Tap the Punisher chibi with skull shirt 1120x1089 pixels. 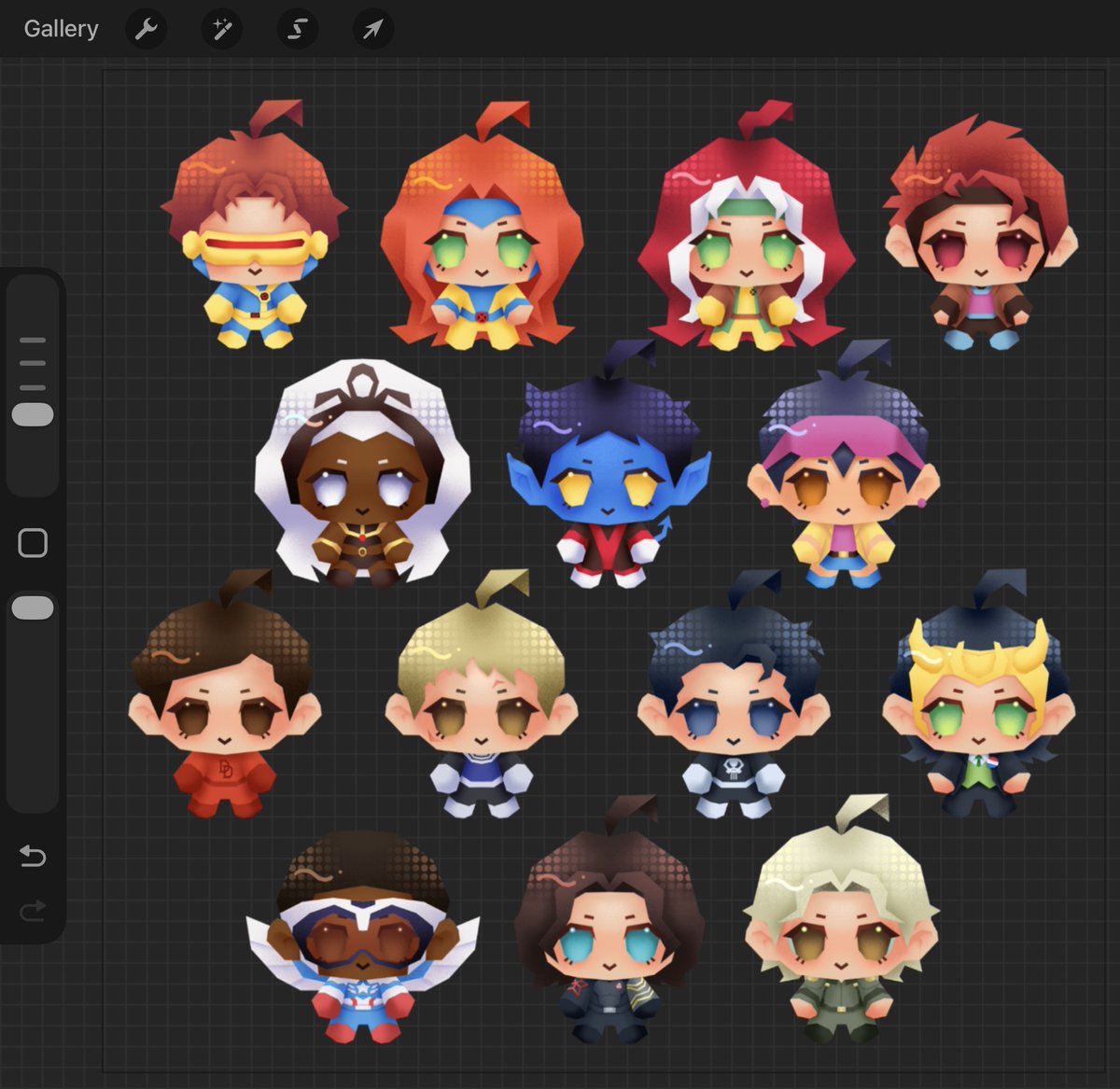click(x=734, y=693)
